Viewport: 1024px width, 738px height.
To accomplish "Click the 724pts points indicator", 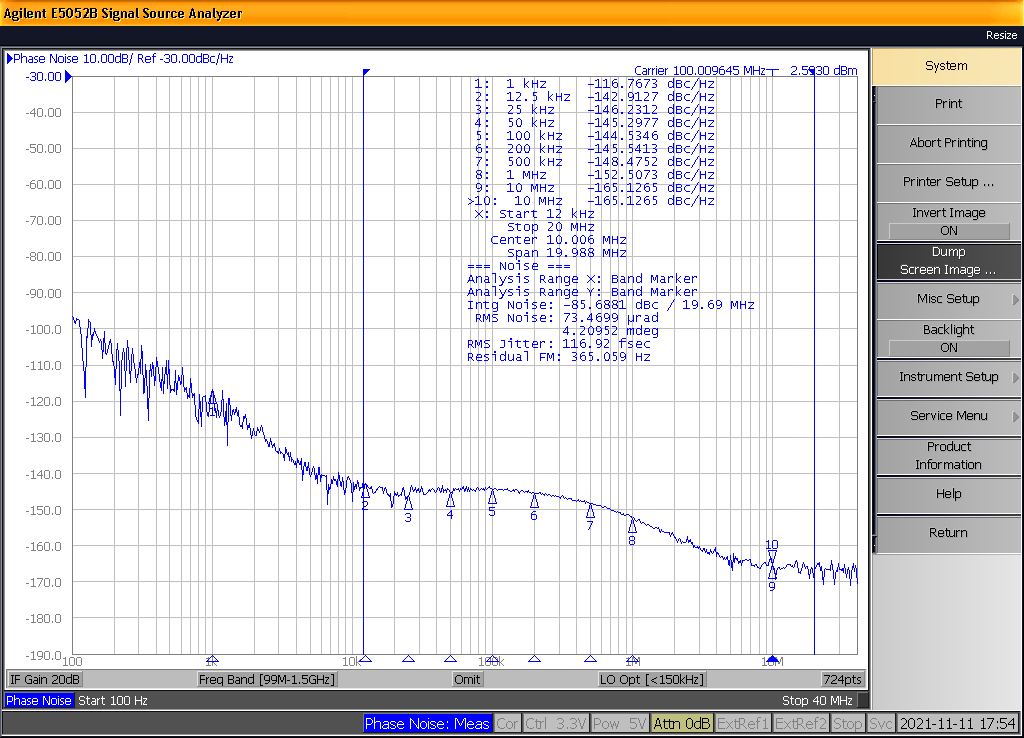I will coord(842,680).
